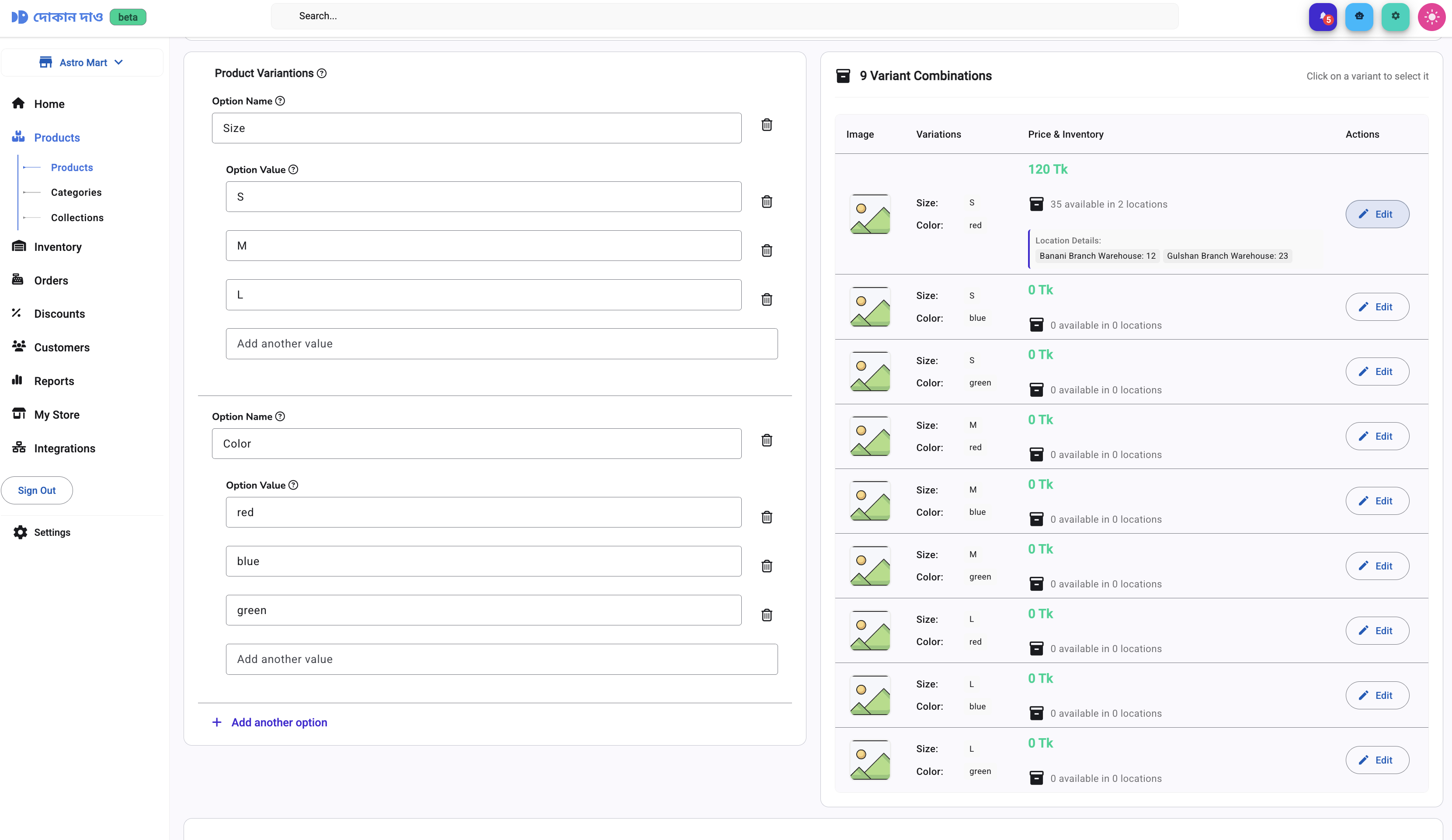Click the Sign Out button
Viewport: 1452px width, 840px height.
(x=37, y=490)
